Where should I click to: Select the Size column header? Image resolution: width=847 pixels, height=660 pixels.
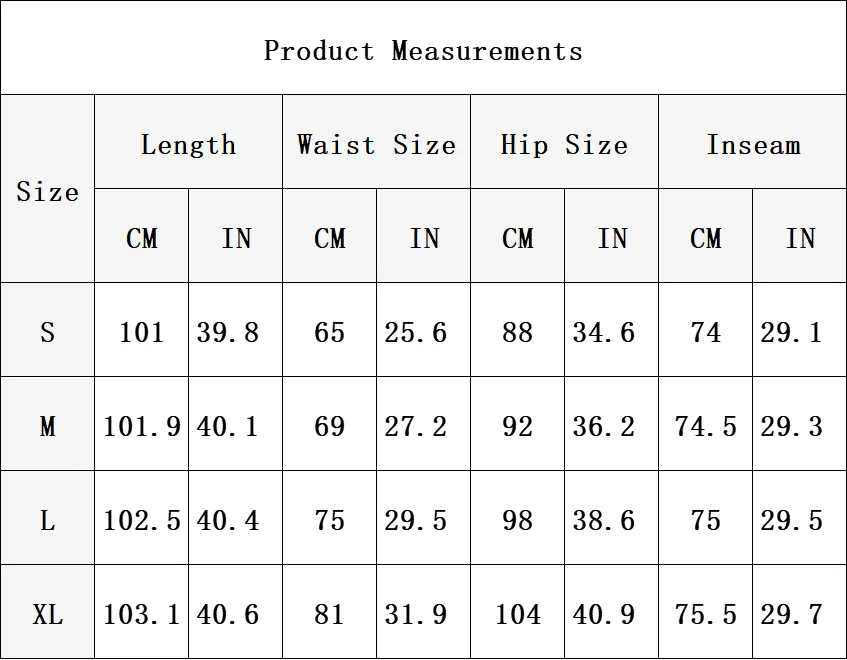[47, 191]
